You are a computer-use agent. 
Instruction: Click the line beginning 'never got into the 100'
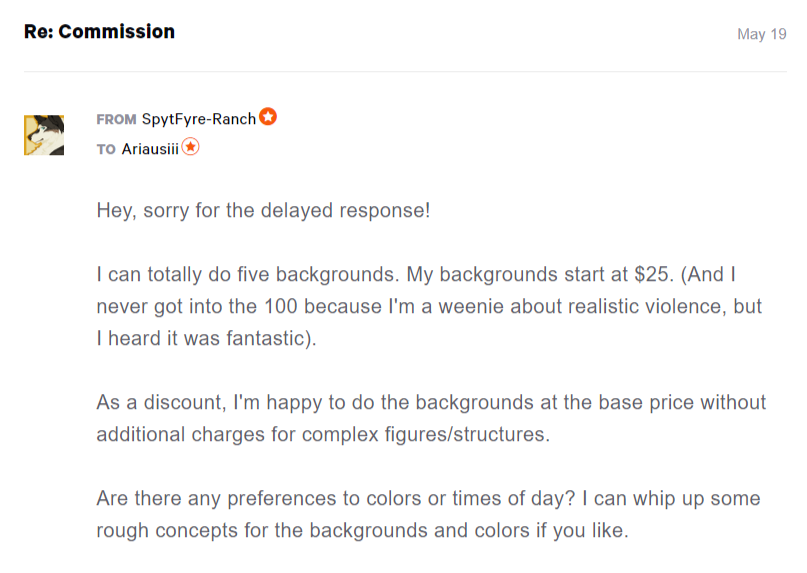coord(429,306)
